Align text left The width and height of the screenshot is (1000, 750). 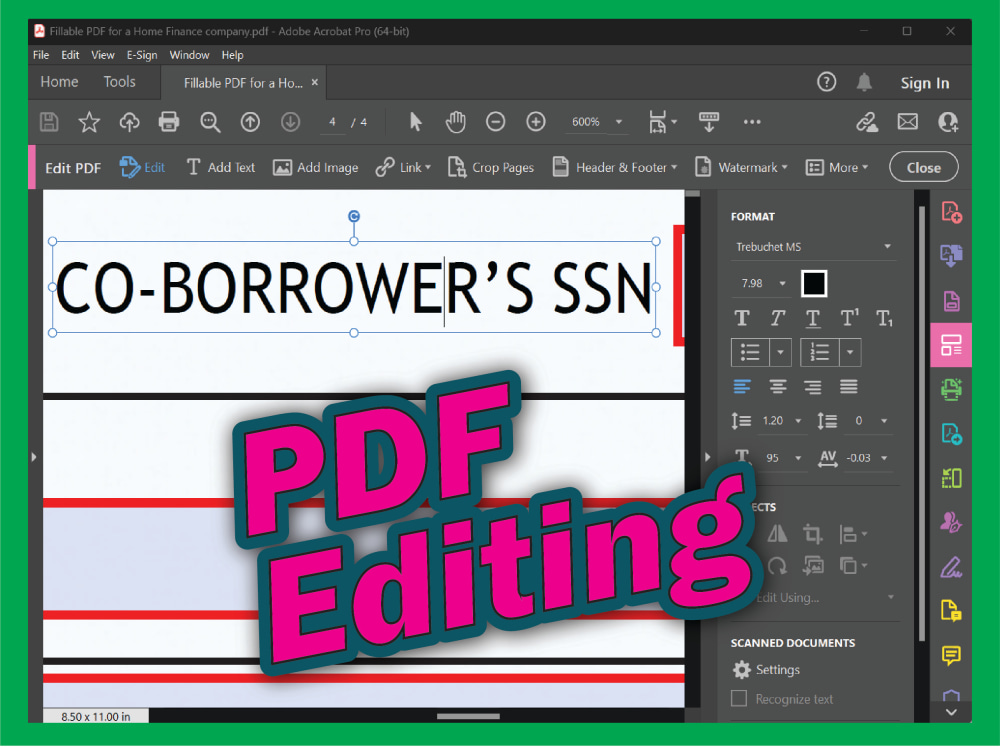(x=742, y=386)
